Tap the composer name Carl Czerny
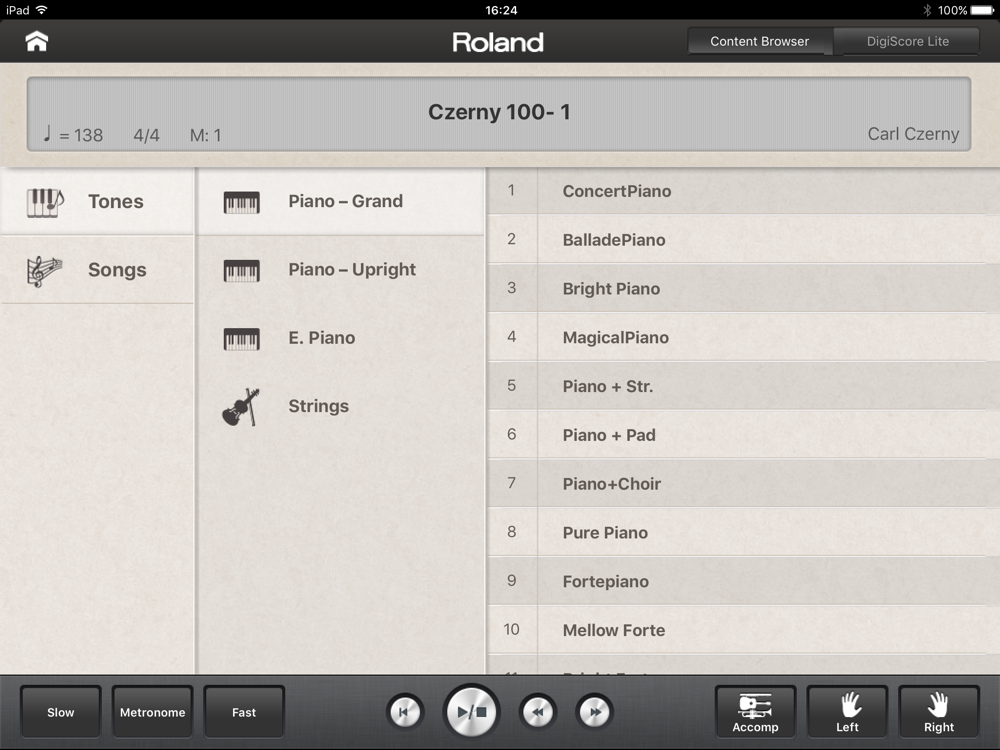The width and height of the screenshot is (1000, 750). pos(913,134)
